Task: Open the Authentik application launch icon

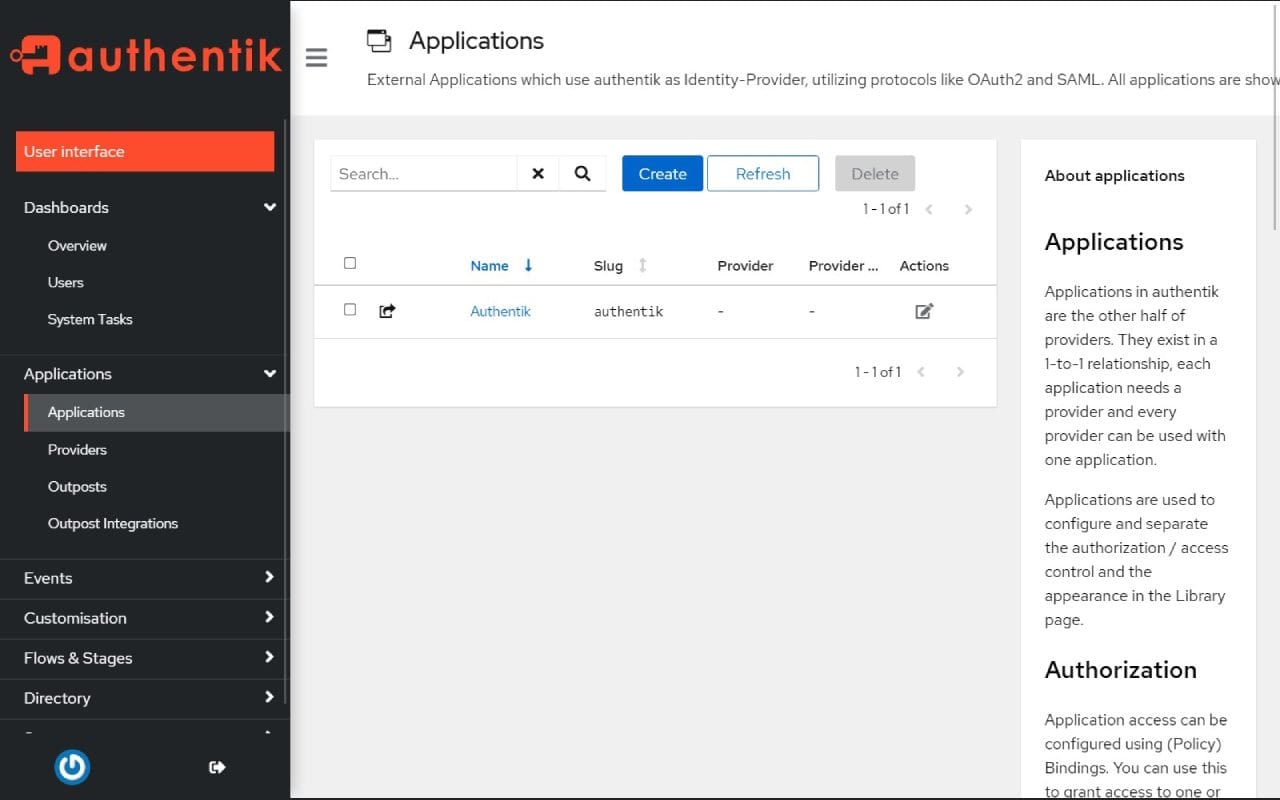Action: 386,311
